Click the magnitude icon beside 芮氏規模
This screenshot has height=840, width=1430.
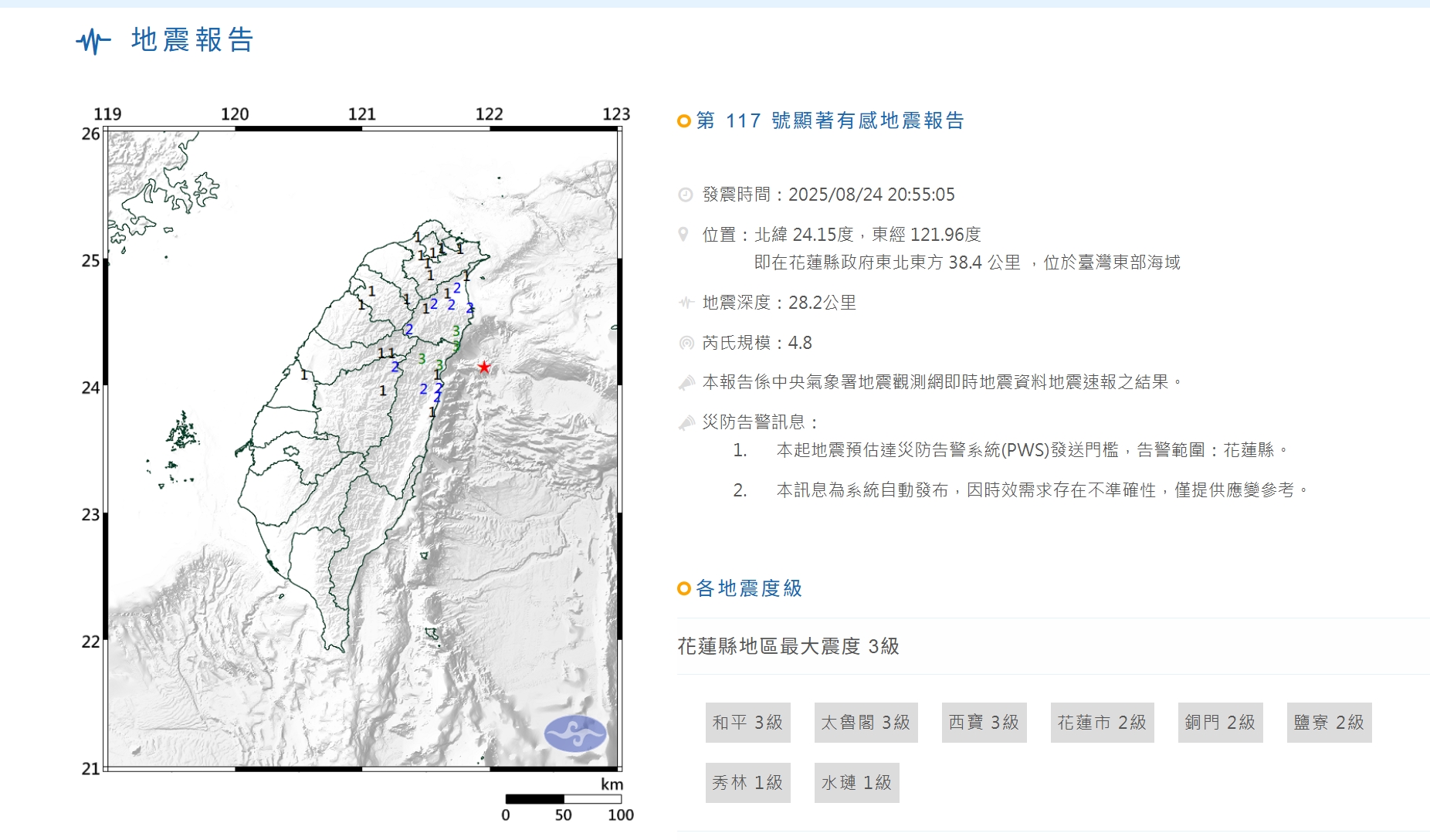coord(686,343)
